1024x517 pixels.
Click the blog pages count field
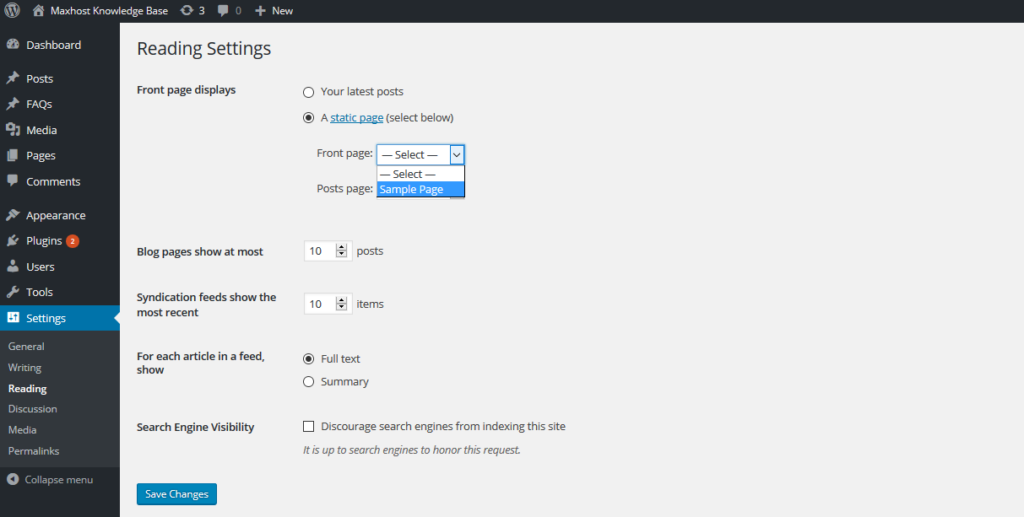[319, 251]
